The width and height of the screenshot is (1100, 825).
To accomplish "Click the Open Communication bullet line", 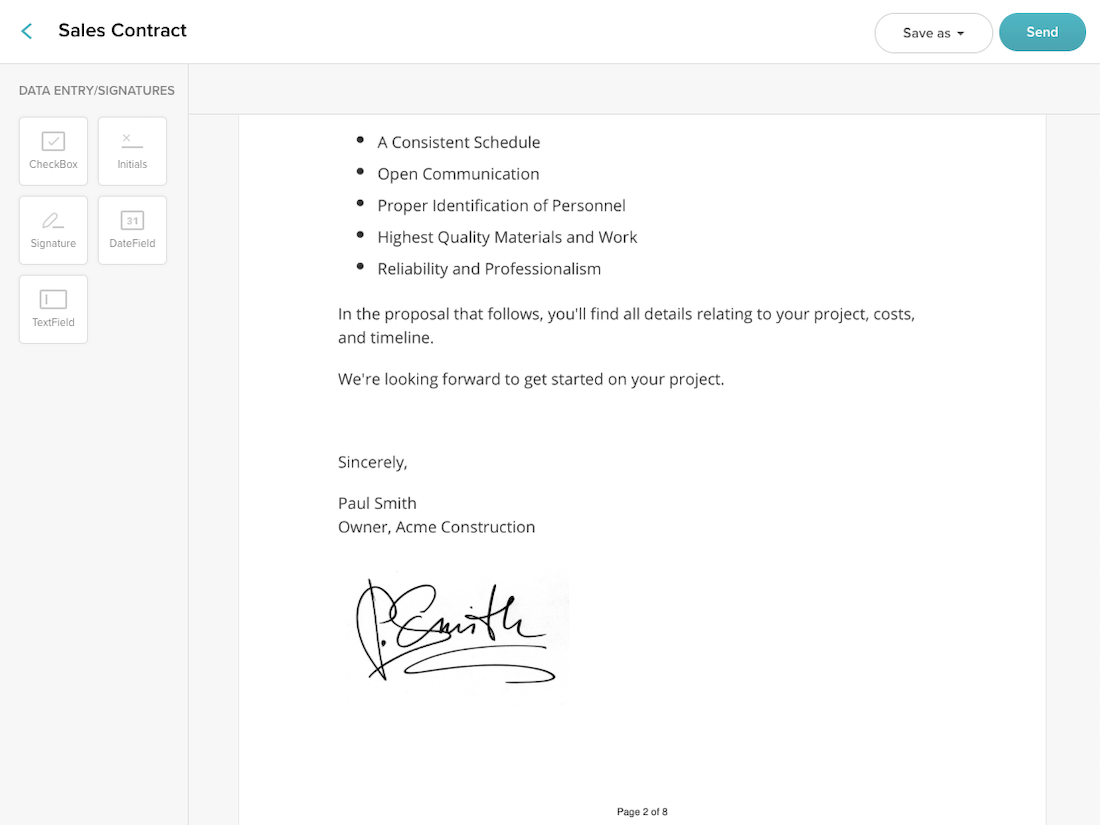I will (458, 173).
